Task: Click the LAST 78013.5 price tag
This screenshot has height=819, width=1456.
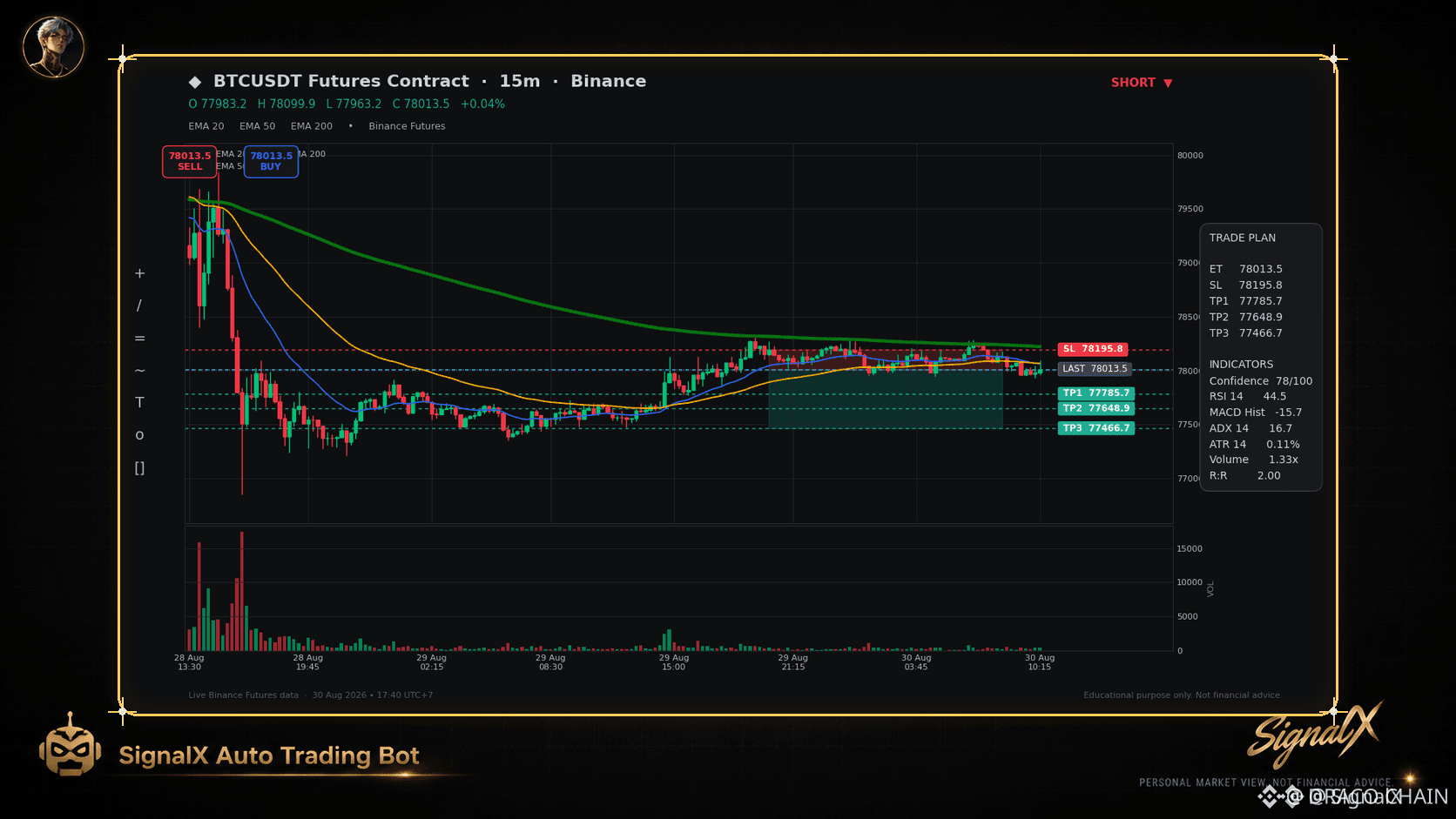Action: click(x=1095, y=369)
